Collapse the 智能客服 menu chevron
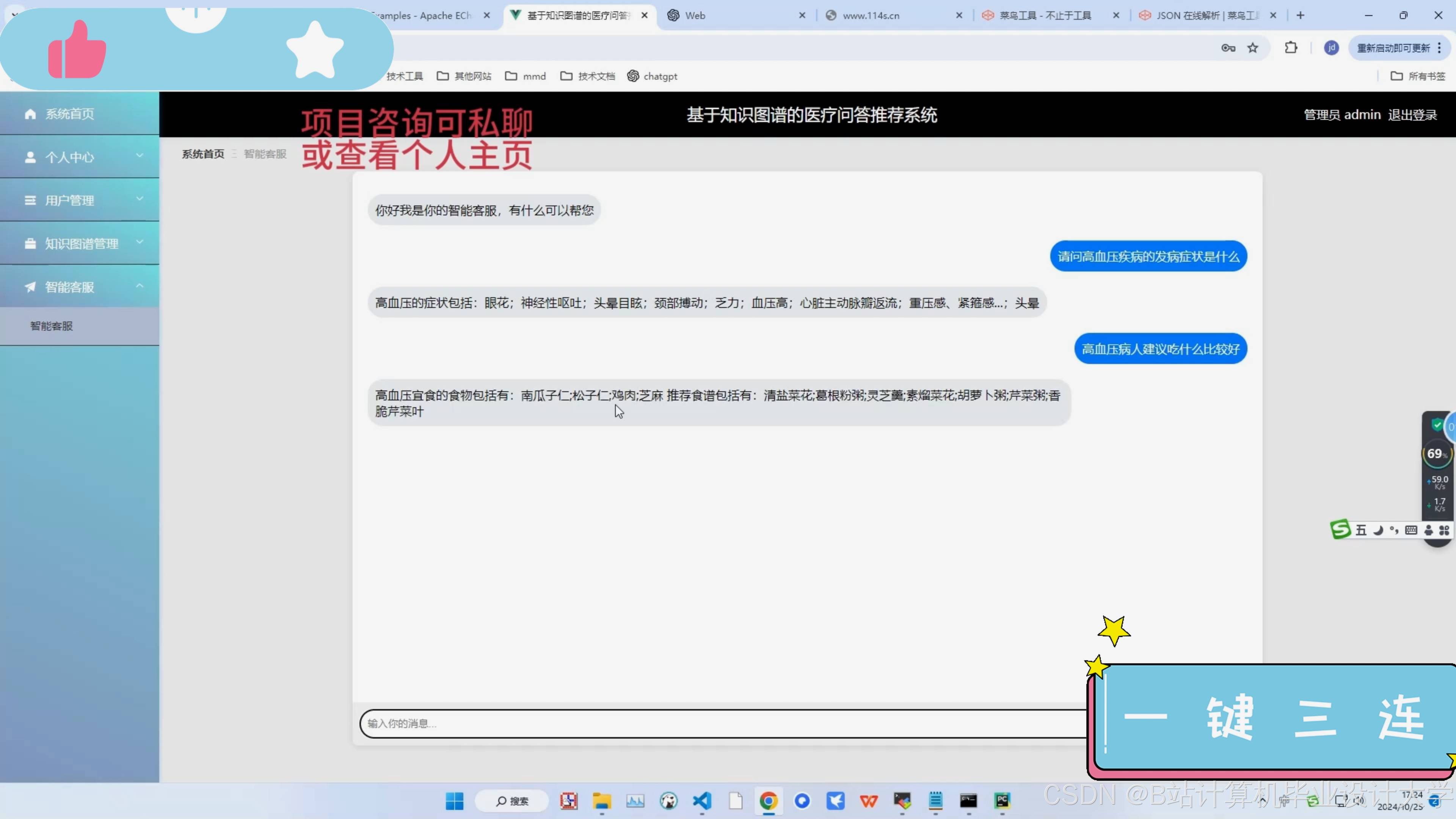 [x=140, y=286]
